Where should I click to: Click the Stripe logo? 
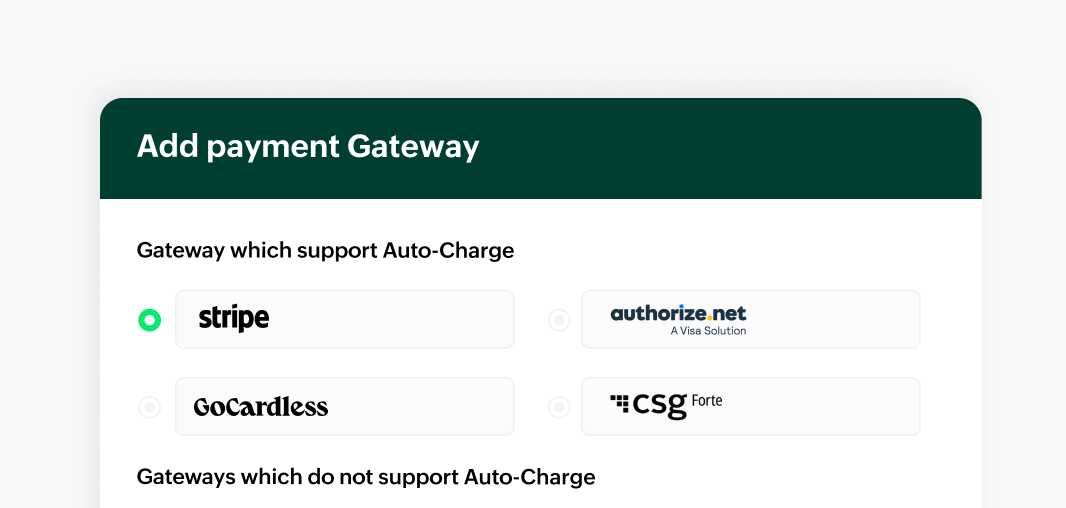[234, 319]
